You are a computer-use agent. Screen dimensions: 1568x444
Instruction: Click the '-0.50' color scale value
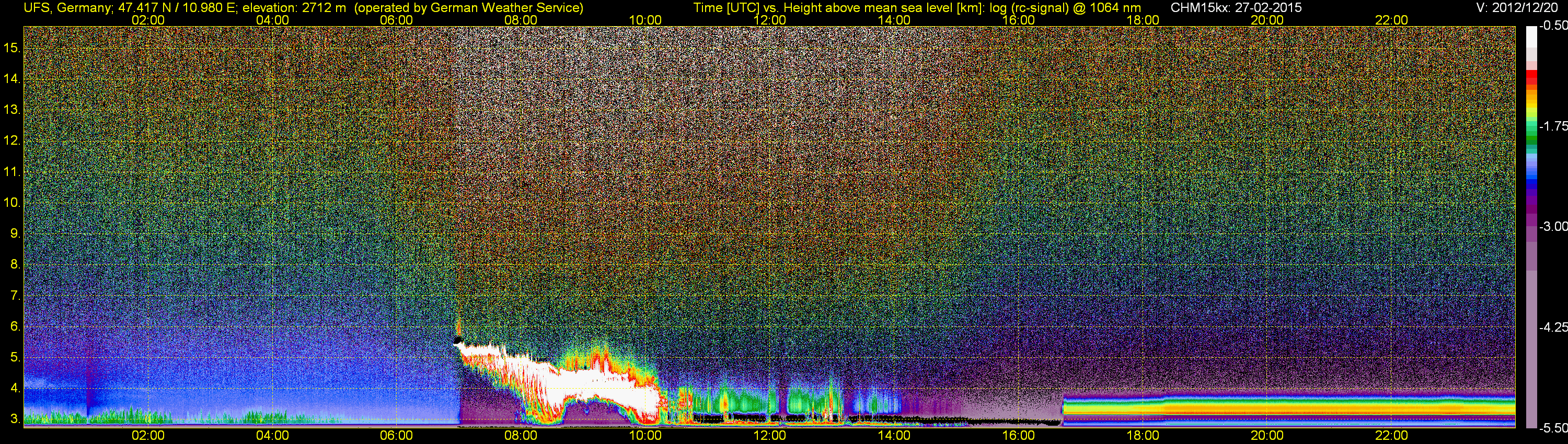pos(1553,26)
